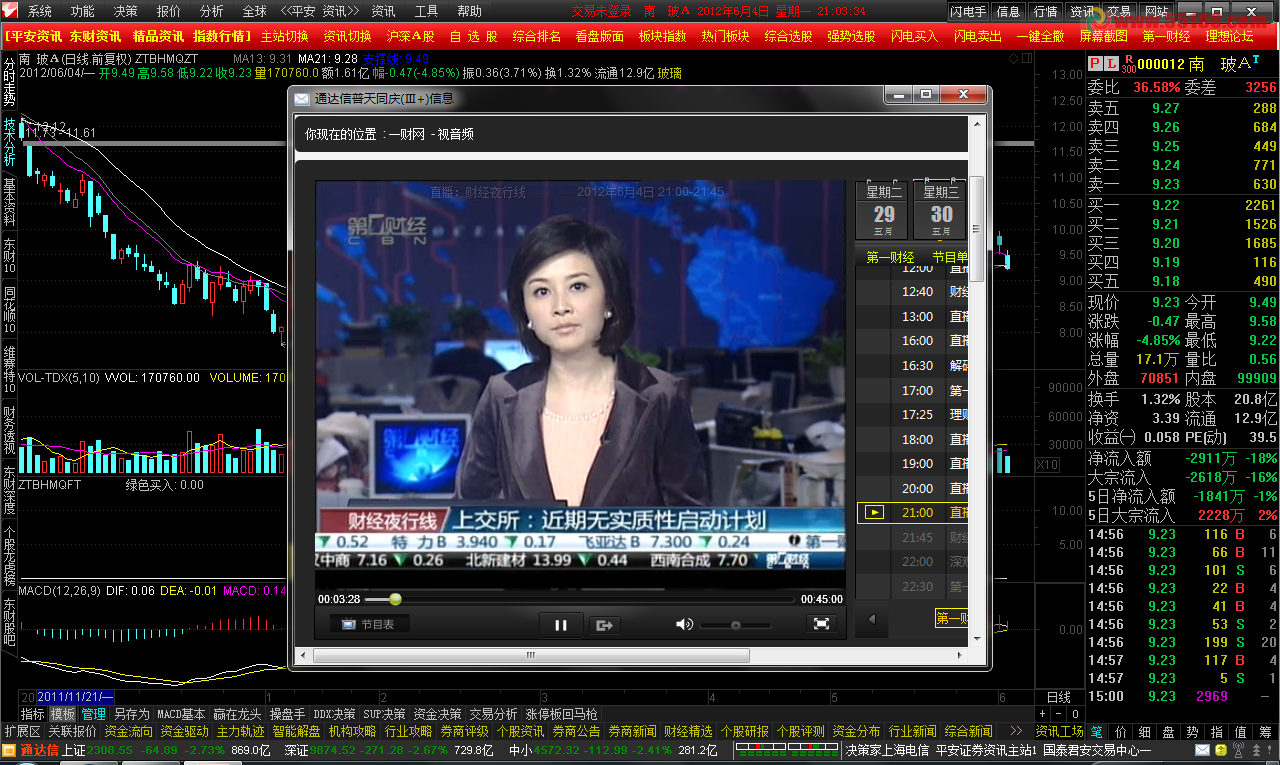Image resolution: width=1280 pixels, height=765 pixels.
Task: Expand more tabs with >> arrow
Action: (x=1016, y=731)
